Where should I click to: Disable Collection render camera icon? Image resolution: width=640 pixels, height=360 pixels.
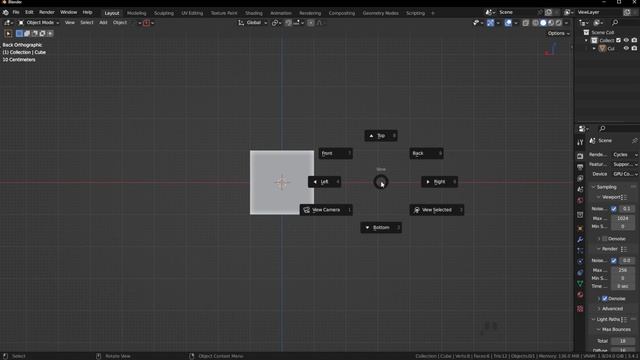point(634,40)
